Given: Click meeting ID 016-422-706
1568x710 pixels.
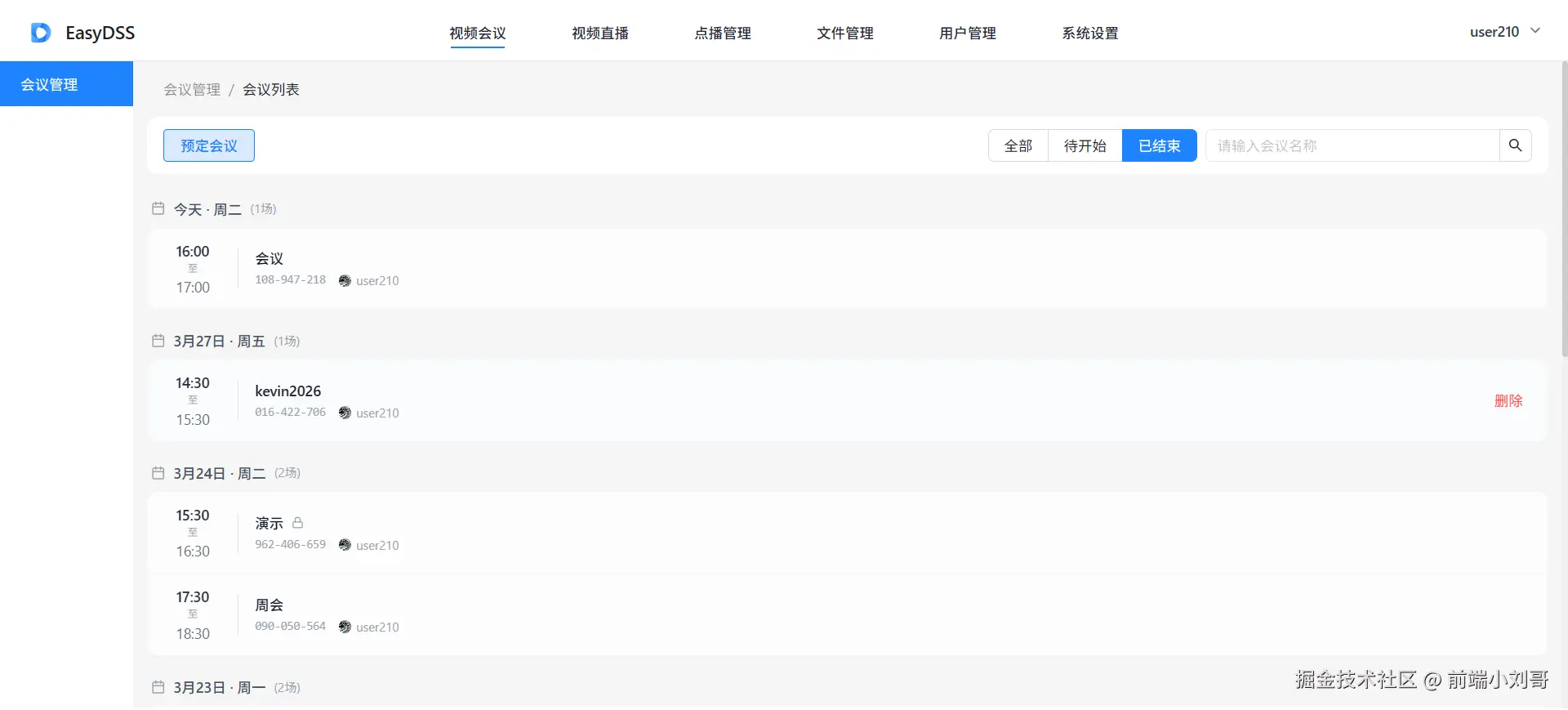Looking at the screenshot, I should click(290, 412).
